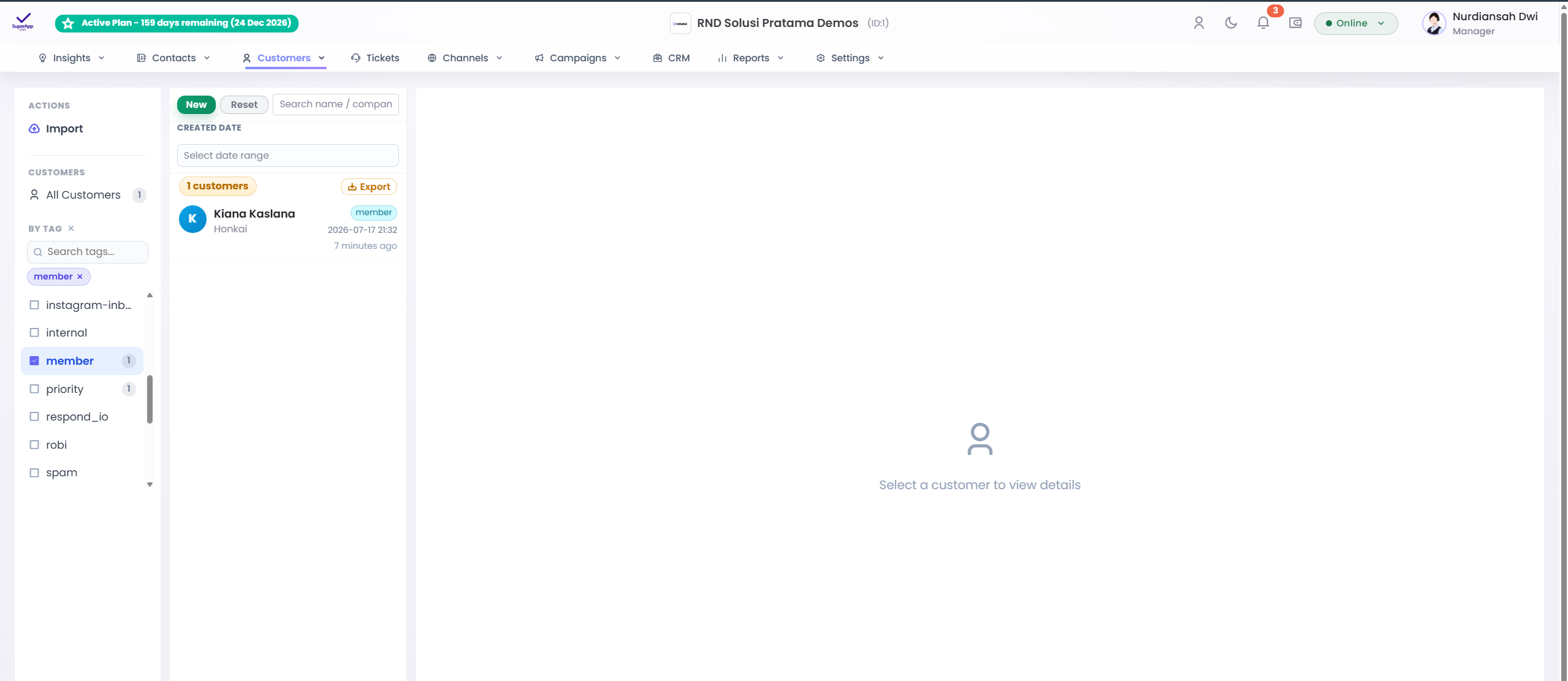Open the Online status dropdown

point(1355,23)
